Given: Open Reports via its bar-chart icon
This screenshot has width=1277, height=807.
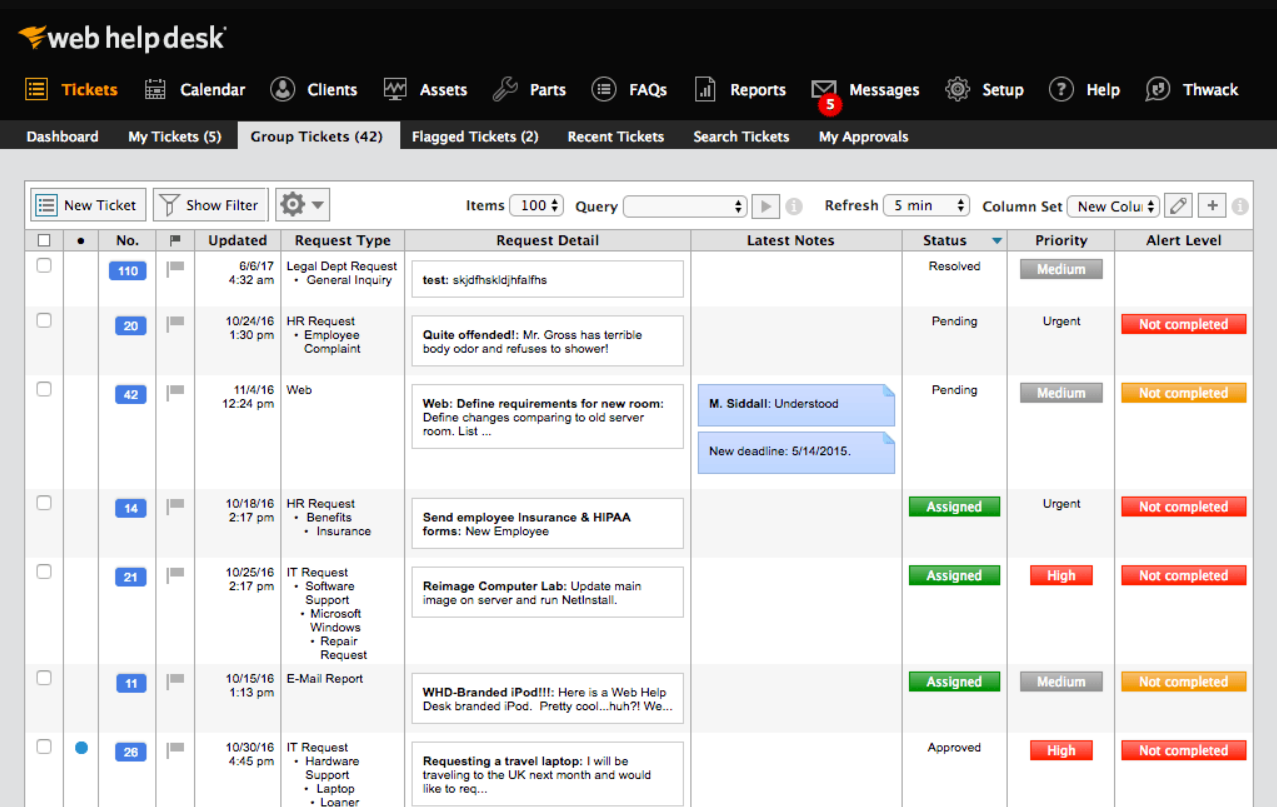Looking at the screenshot, I should 706,89.
